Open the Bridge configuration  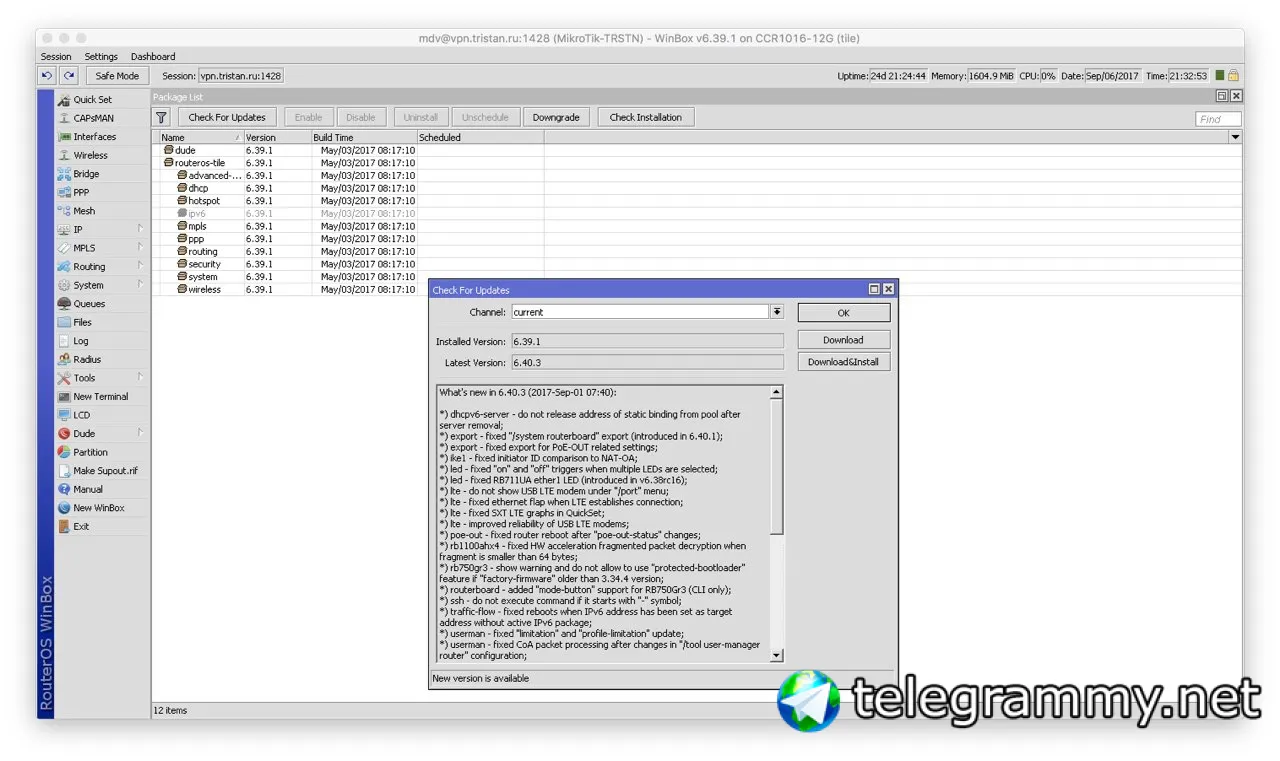coord(86,174)
